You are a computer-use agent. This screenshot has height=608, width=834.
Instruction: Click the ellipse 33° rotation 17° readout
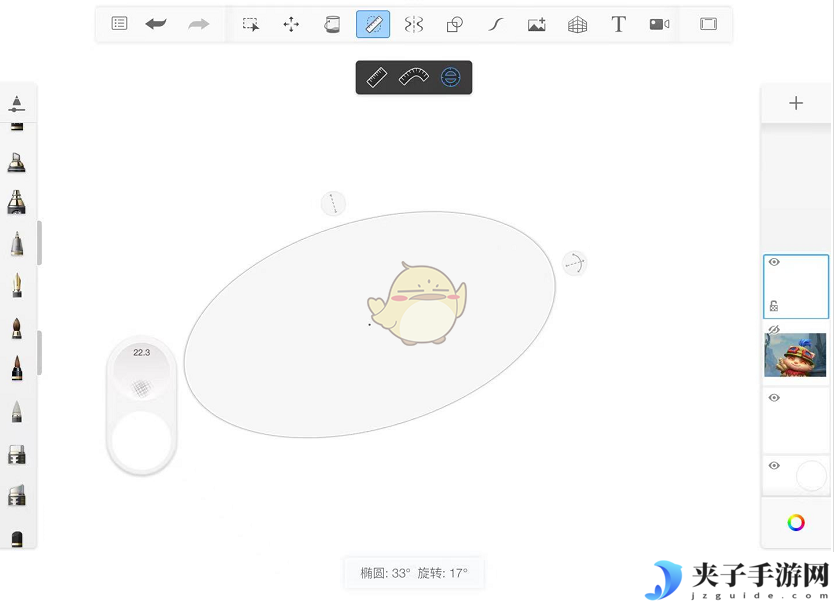click(x=414, y=573)
